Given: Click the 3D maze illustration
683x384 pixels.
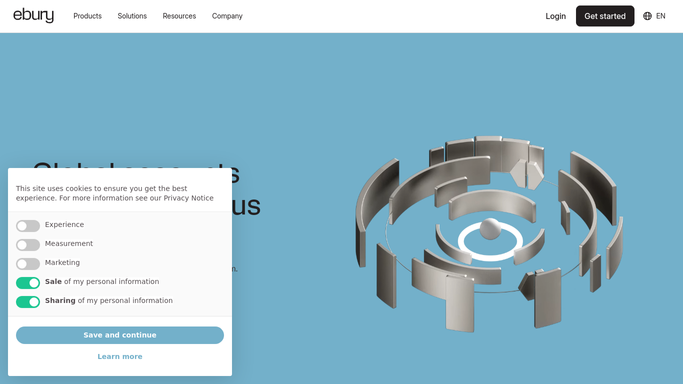Looking at the screenshot, I should pyautogui.click(x=489, y=234).
